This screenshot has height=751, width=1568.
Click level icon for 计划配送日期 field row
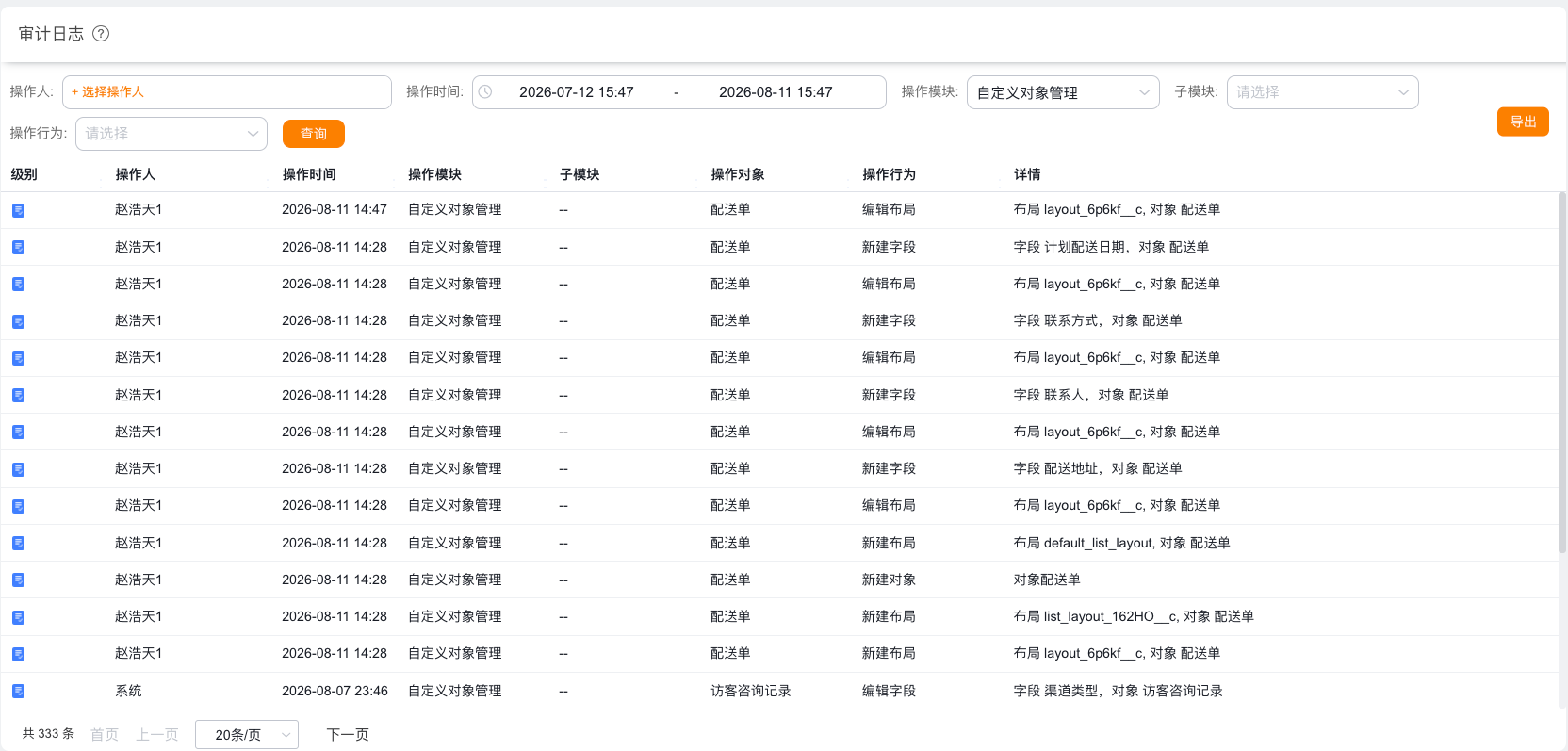coord(18,247)
